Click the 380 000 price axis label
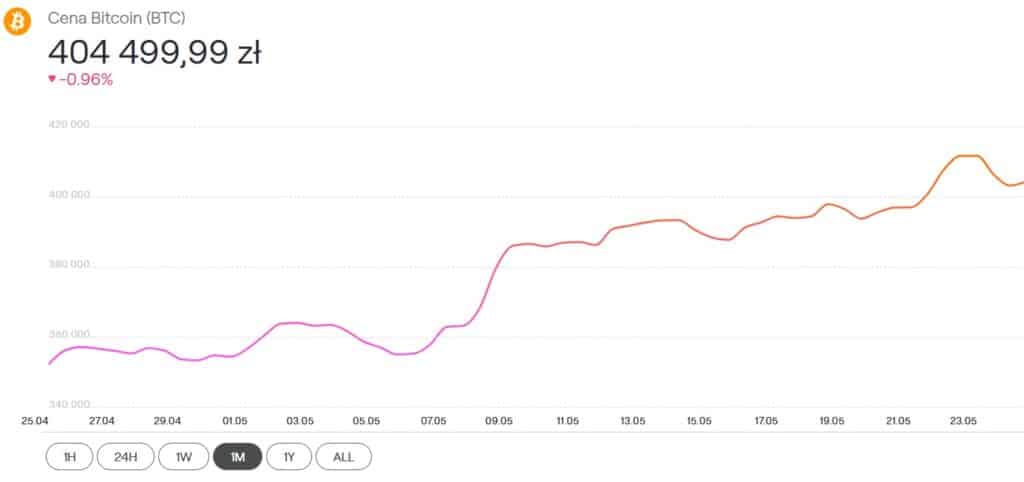This screenshot has width=1024, height=482. [69, 265]
